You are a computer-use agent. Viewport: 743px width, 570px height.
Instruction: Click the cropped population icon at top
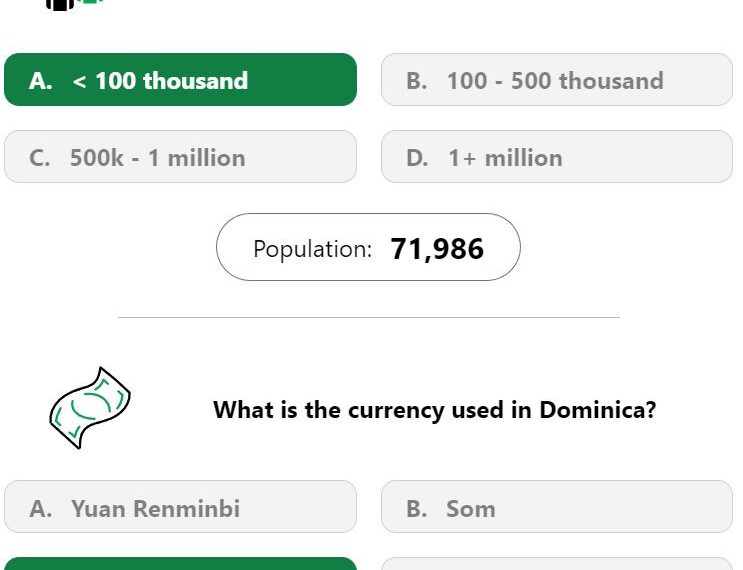point(74,4)
